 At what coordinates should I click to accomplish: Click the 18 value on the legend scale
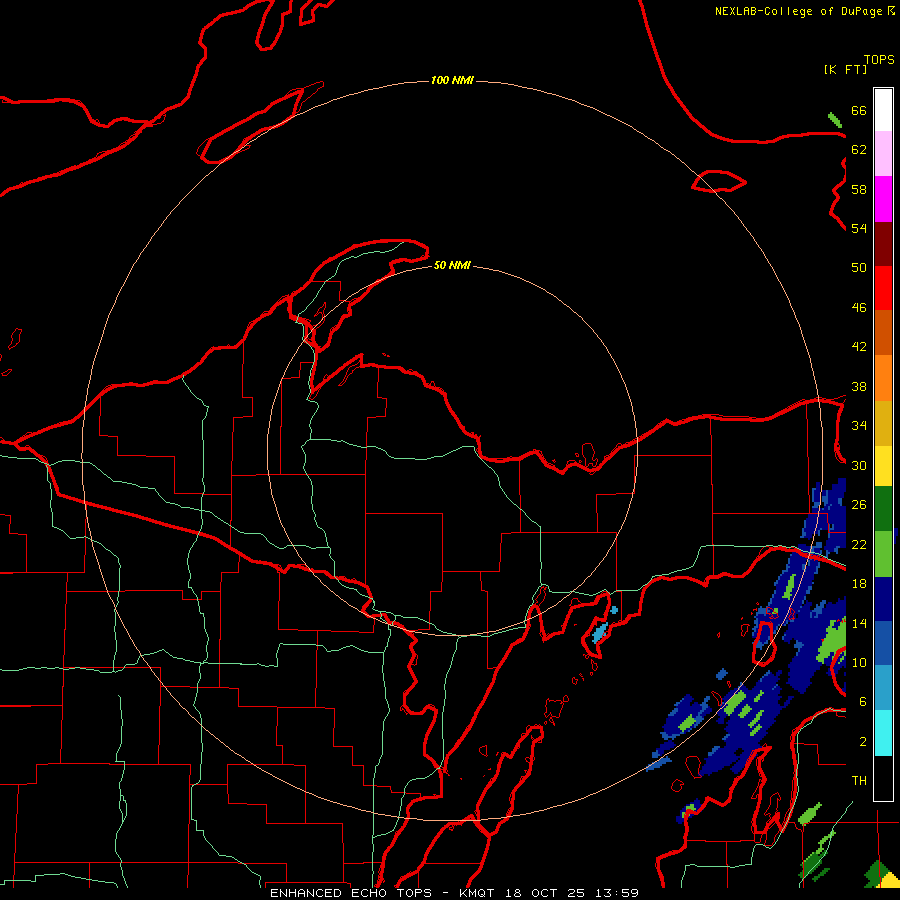[859, 584]
